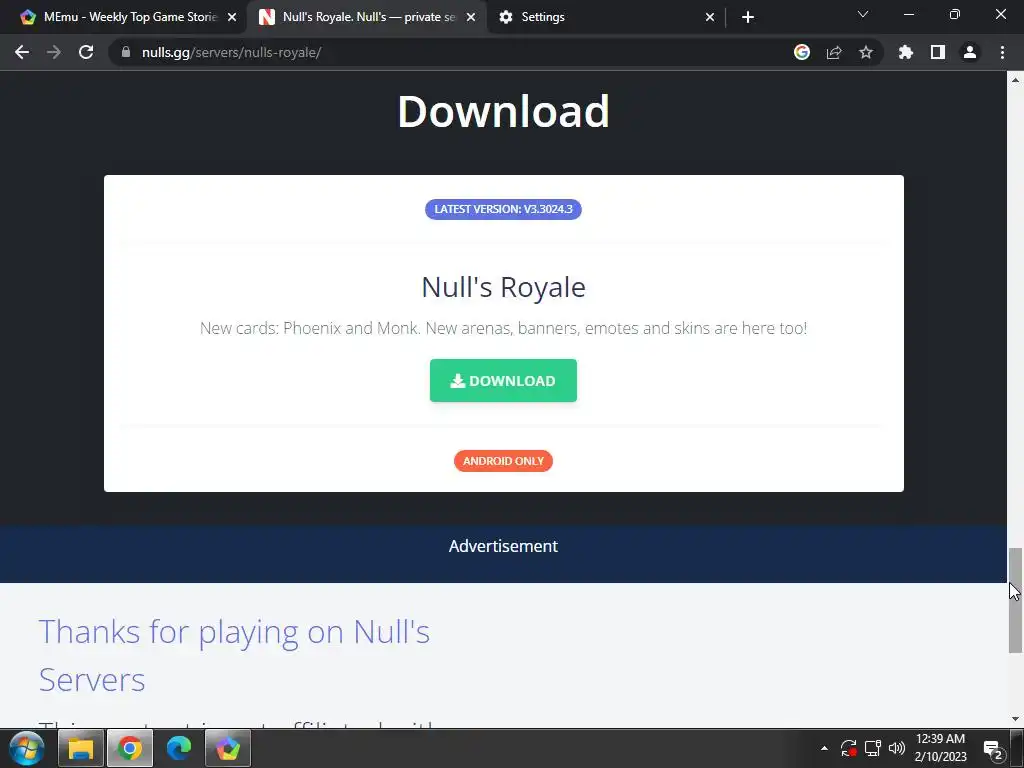Click the New cards Phoenix and Monk description
This screenshot has height=768, width=1024.
coord(503,328)
